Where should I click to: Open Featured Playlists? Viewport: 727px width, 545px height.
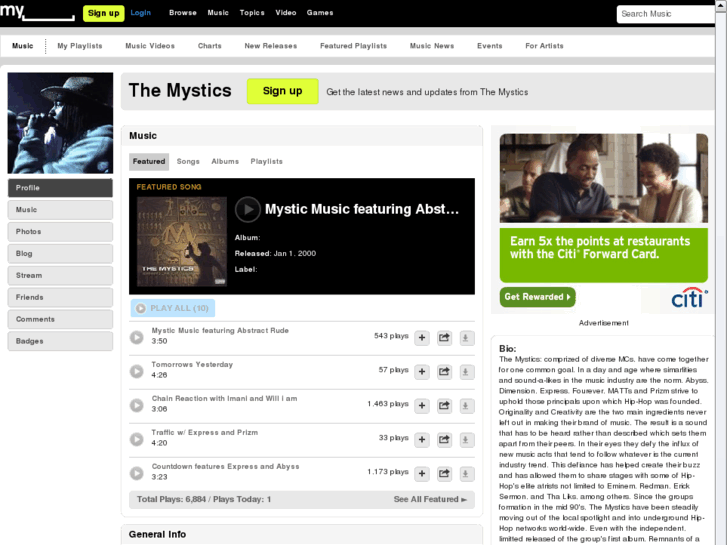tap(353, 46)
